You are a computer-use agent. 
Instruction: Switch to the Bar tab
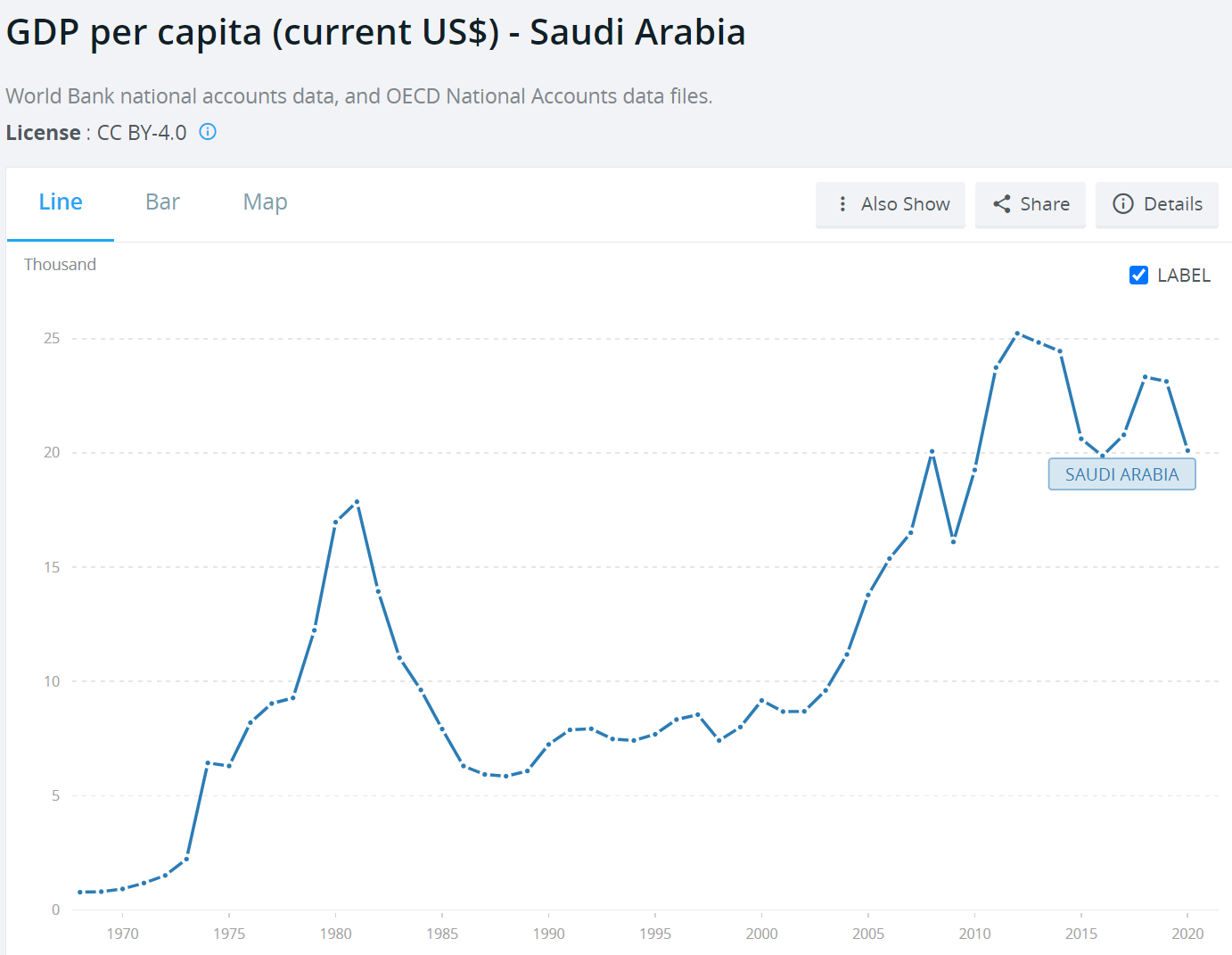point(162,202)
